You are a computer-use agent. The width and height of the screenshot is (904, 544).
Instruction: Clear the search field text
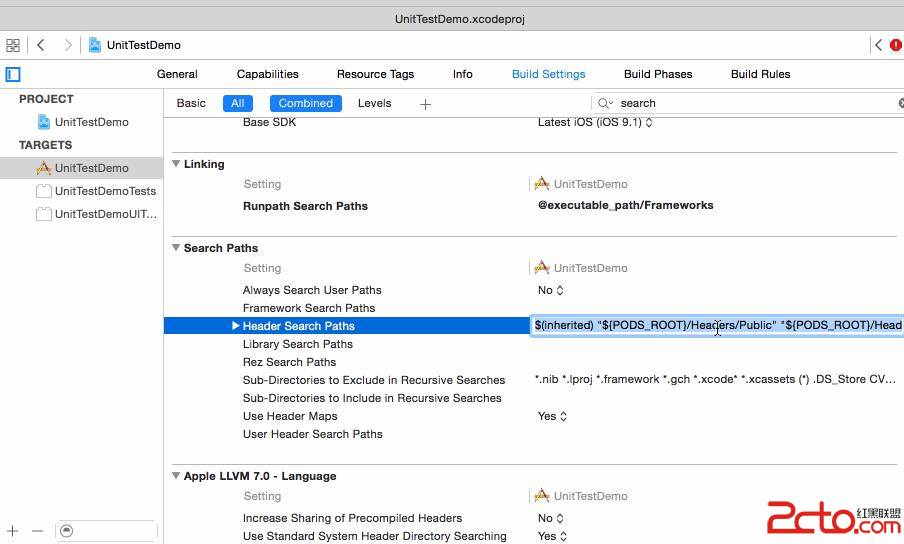click(899, 103)
